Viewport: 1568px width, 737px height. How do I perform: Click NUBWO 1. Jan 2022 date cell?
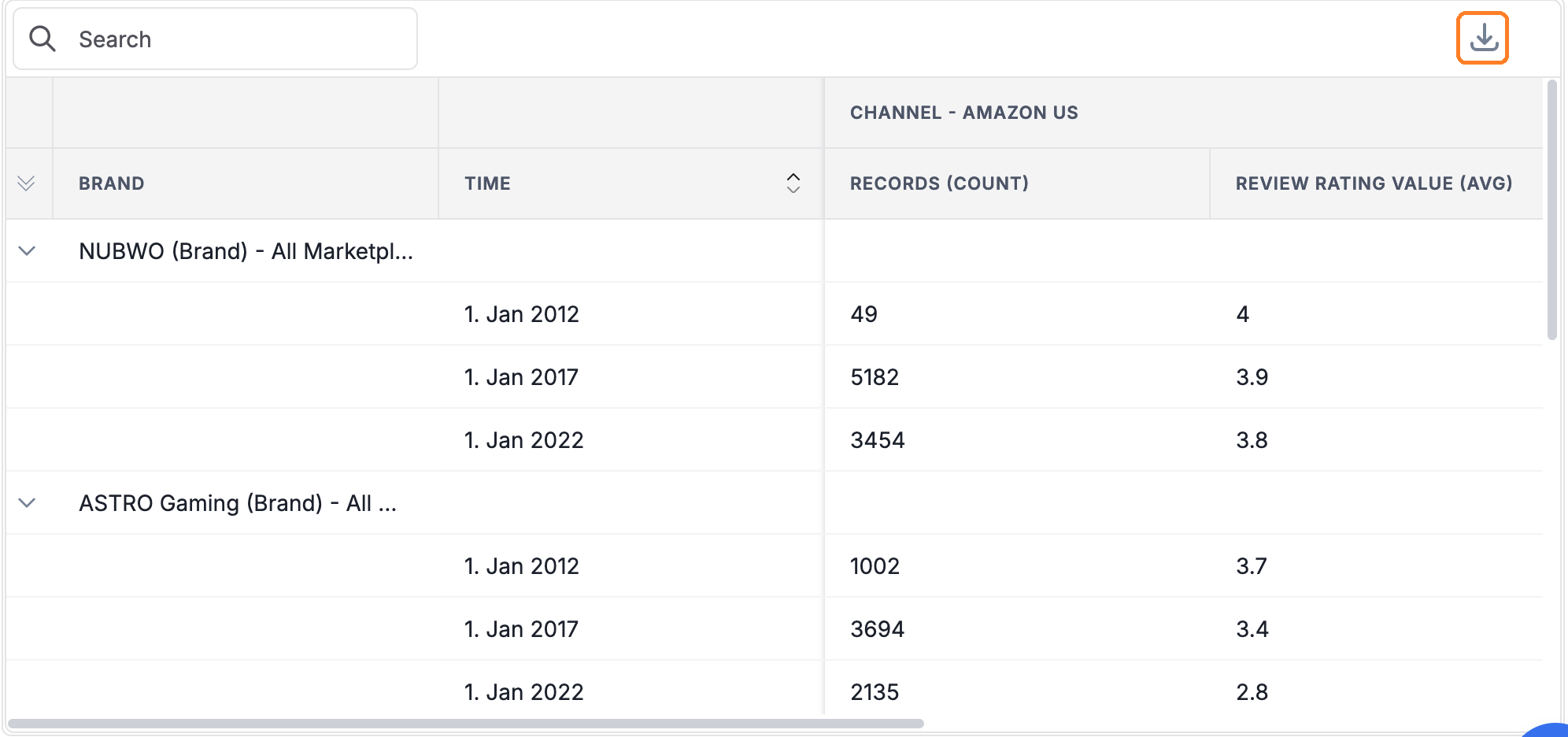click(523, 440)
